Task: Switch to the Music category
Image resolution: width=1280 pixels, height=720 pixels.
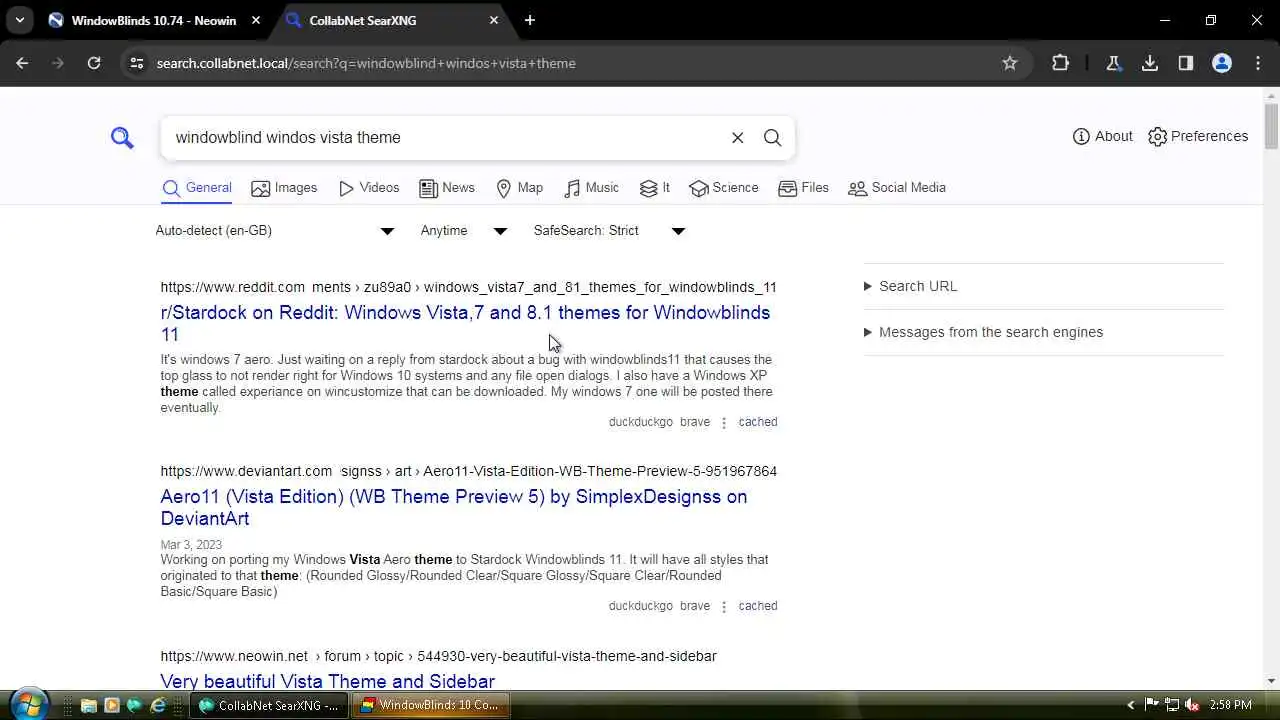Action: 592,188
